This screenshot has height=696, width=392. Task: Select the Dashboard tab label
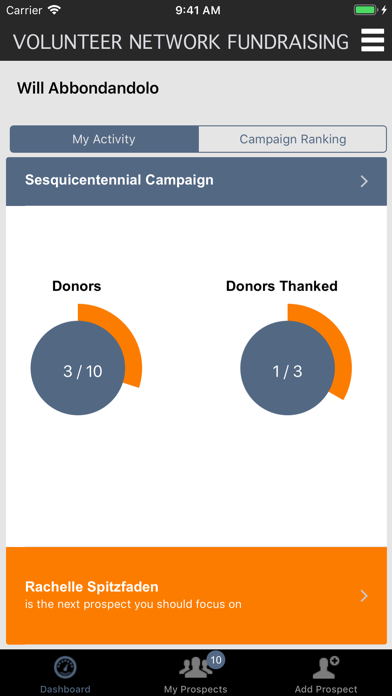tap(65, 689)
